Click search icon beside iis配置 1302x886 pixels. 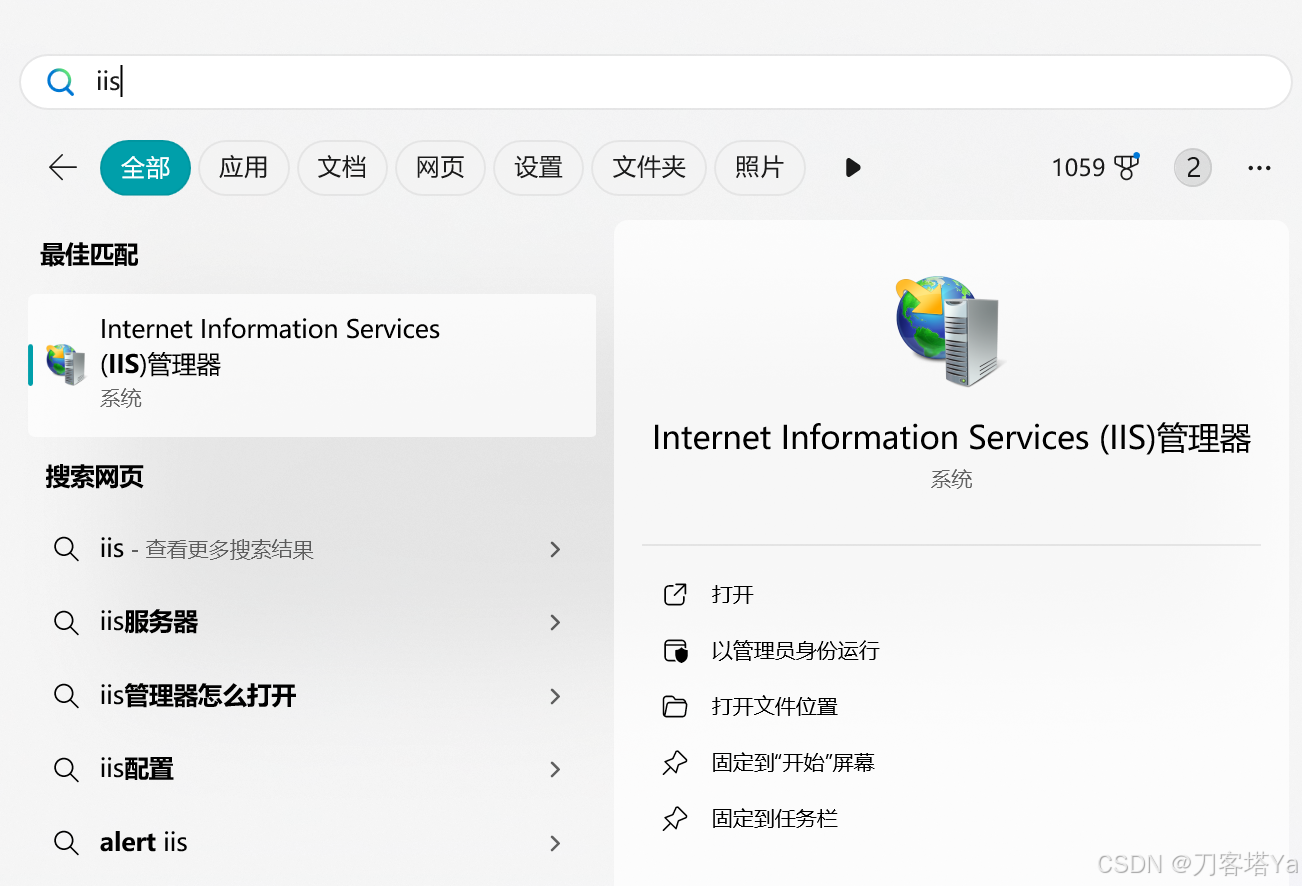[x=66, y=770]
